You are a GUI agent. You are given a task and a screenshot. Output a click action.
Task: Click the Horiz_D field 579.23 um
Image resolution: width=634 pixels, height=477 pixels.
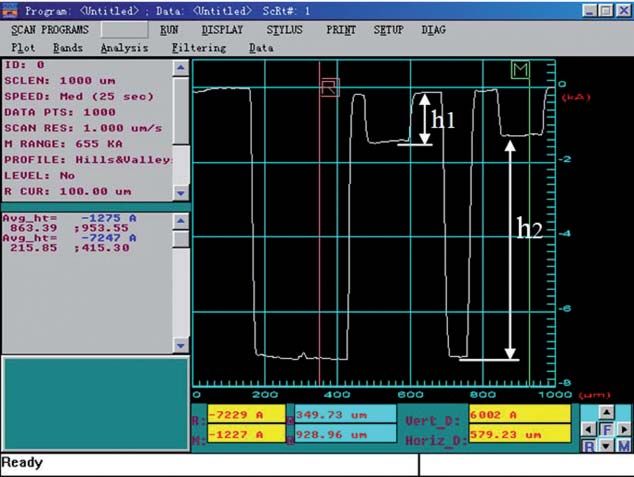[x=520, y=434]
